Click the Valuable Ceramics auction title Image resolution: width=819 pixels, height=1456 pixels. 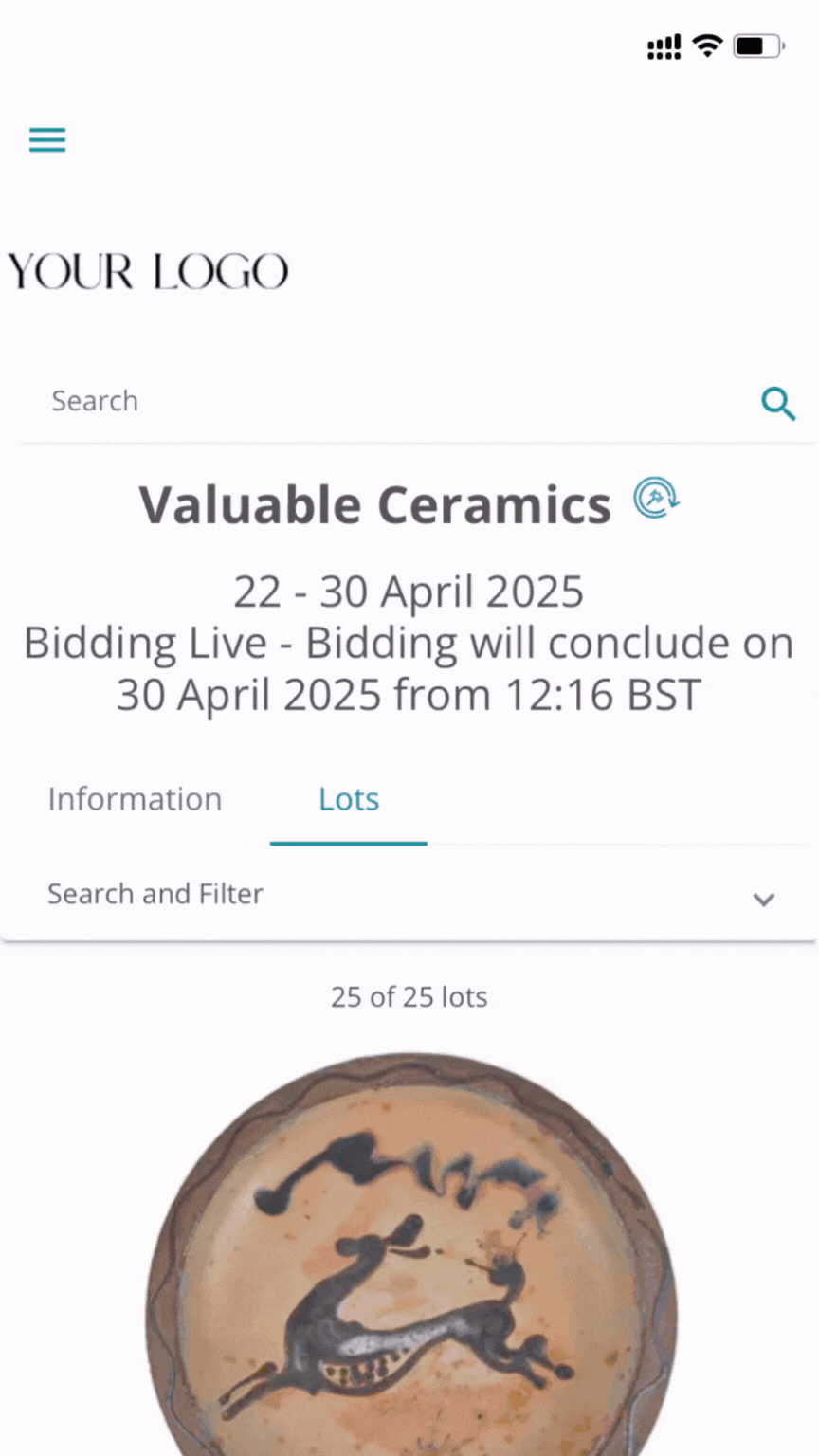coord(375,504)
